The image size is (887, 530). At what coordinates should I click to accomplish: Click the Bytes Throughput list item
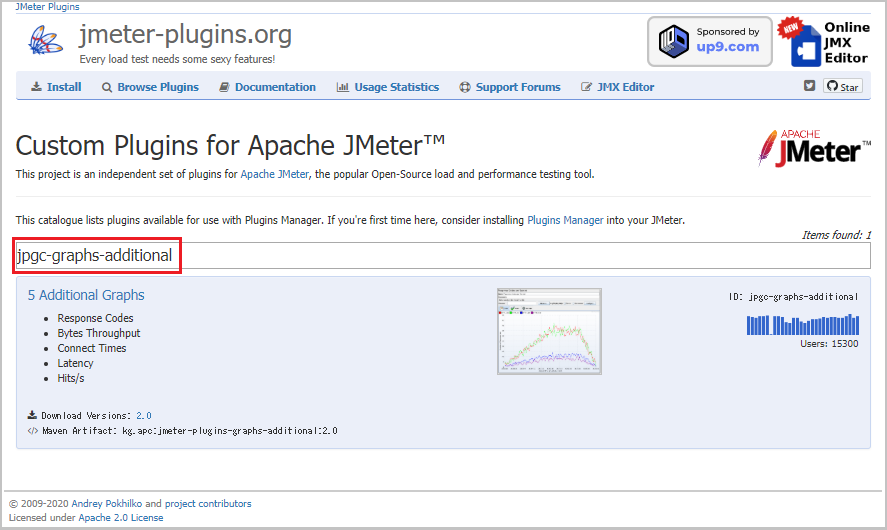pyautogui.click(x=98, y=333)
